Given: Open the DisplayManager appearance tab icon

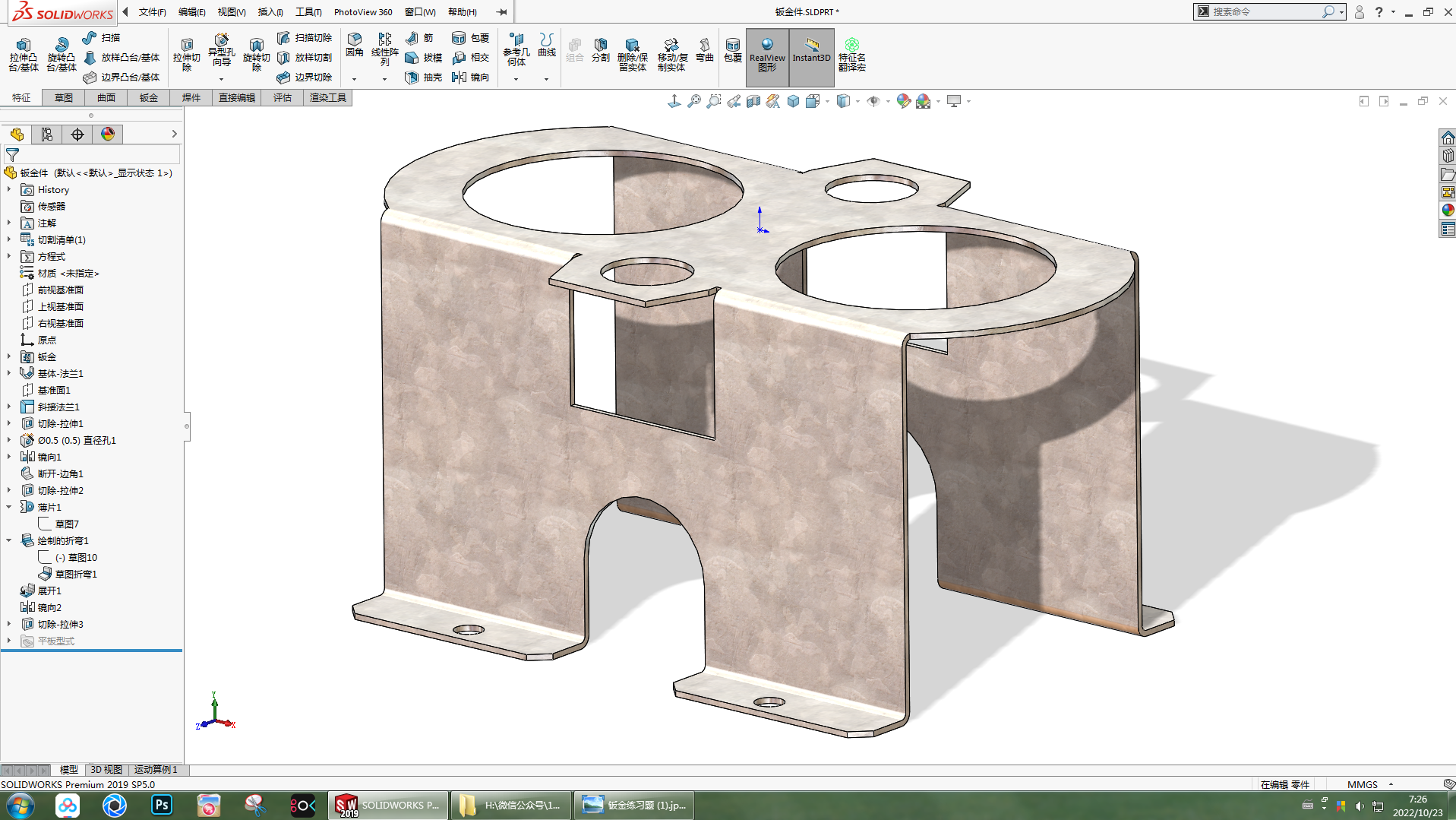Looking at the screenshot, I should [x=108, y=135].
